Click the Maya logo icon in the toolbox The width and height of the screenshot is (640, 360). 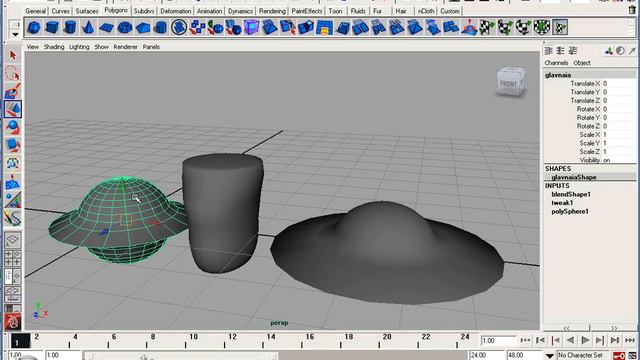coord(13,322)
